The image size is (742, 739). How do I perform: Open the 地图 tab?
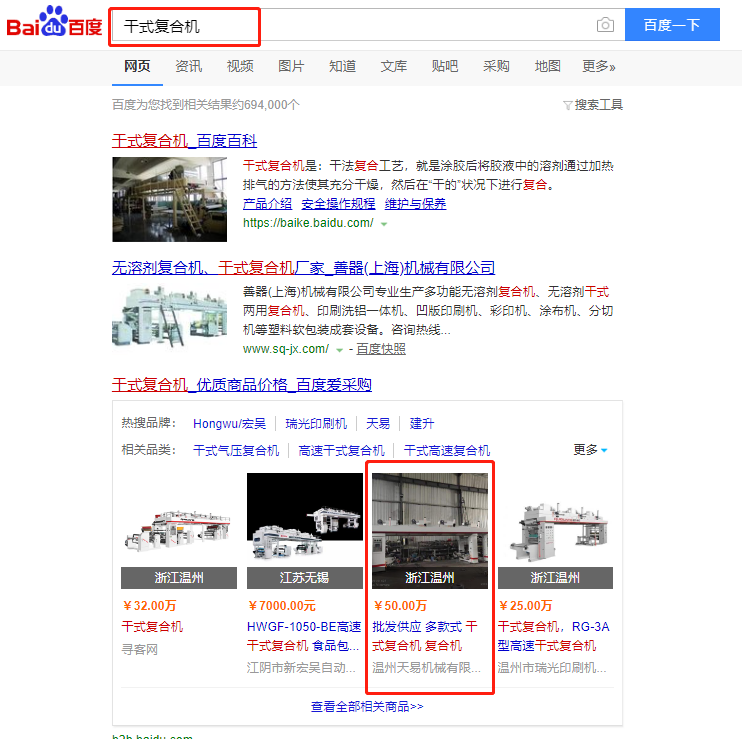[x=548, y=66]
